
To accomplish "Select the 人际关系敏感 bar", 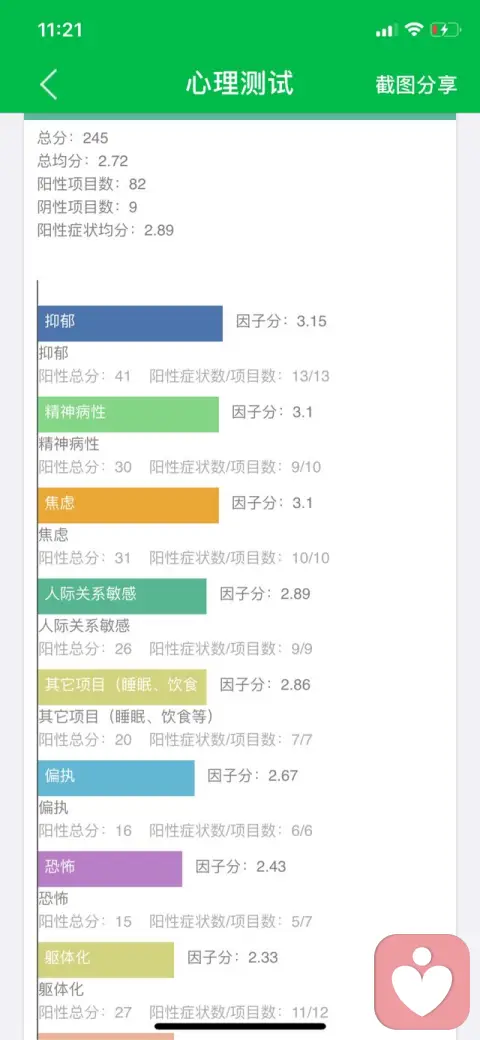I will pyautogui.click(x=122, y=596).
